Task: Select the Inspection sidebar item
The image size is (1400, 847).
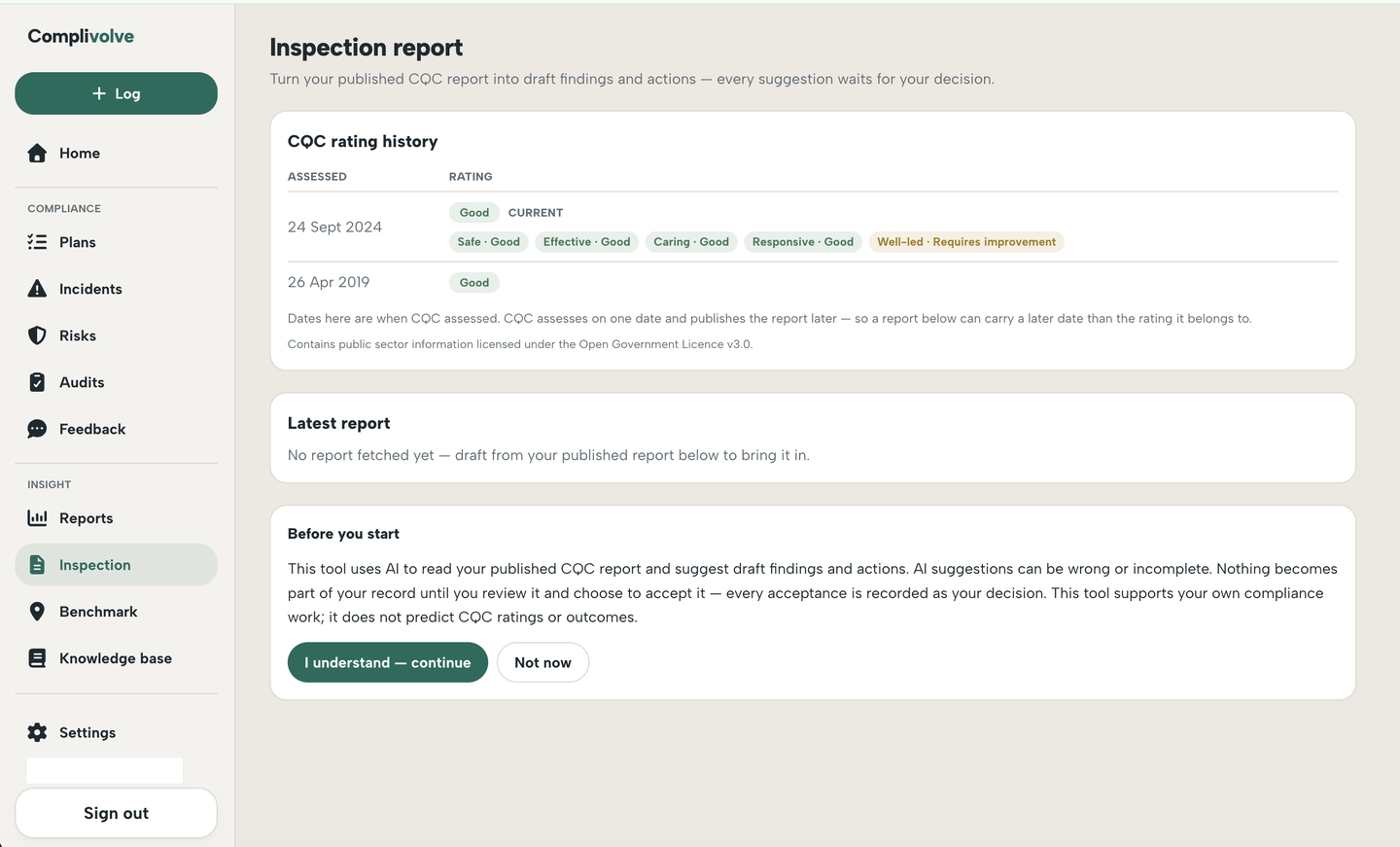Action: click(116, 565)
